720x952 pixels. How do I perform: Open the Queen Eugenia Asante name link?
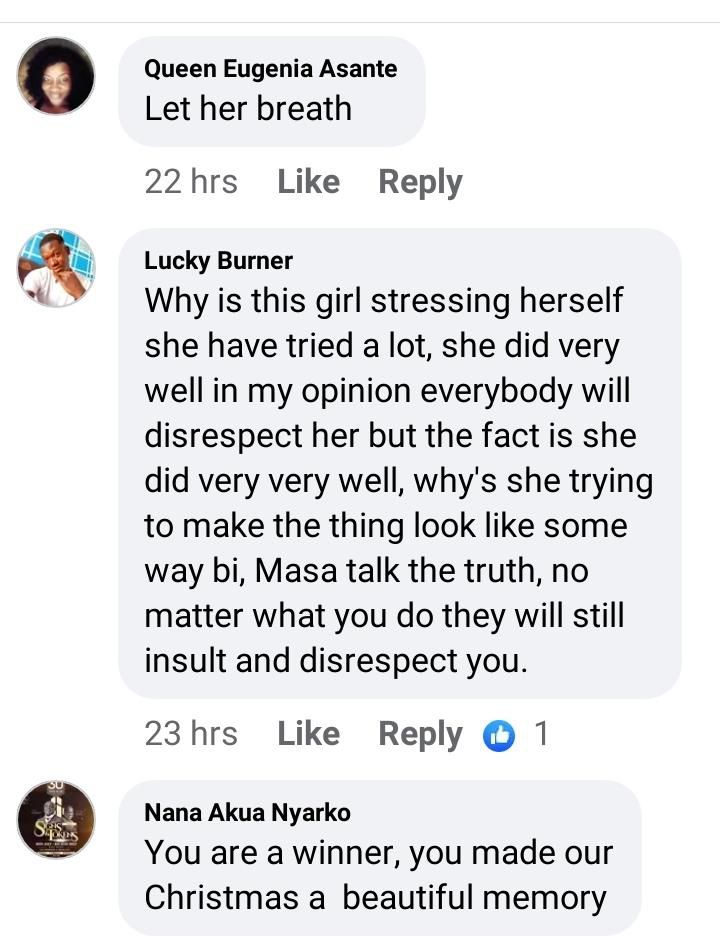click(x=270, y=69)
